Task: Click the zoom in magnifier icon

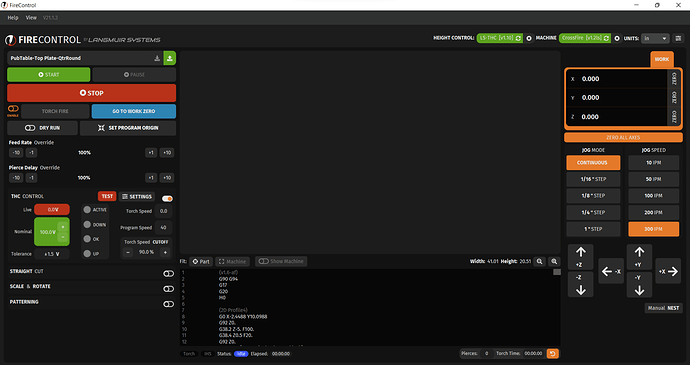Action: tap(554, 261)
